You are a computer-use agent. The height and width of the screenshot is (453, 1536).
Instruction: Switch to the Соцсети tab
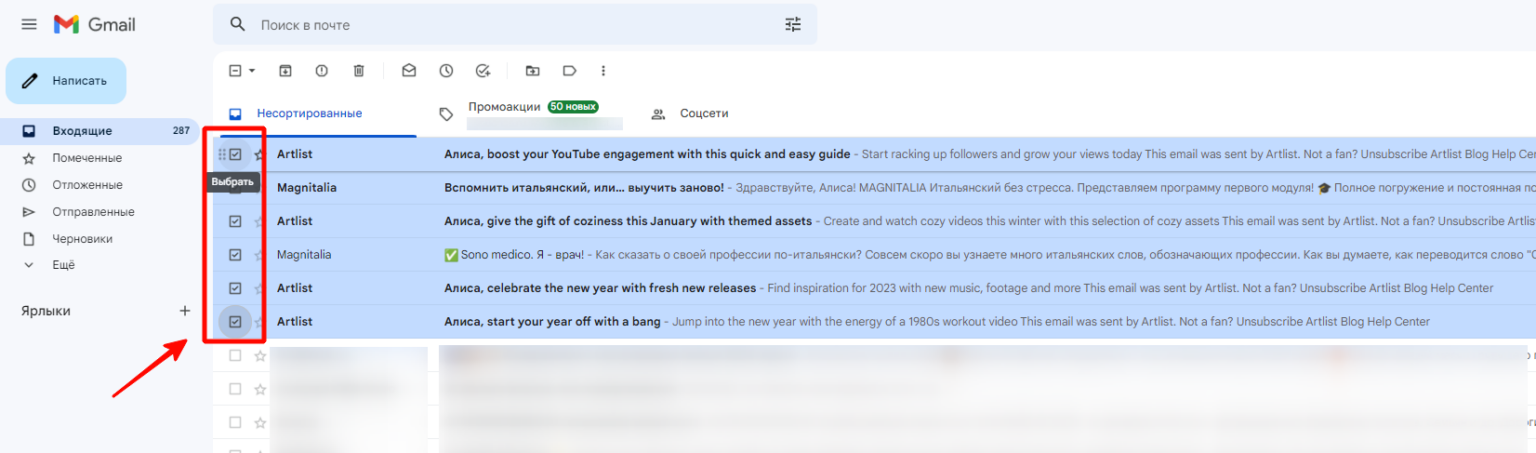point(704,114)
